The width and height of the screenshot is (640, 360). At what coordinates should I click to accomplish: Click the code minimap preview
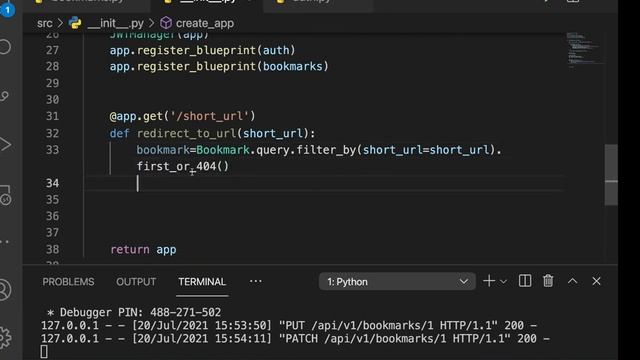(584, 49)
